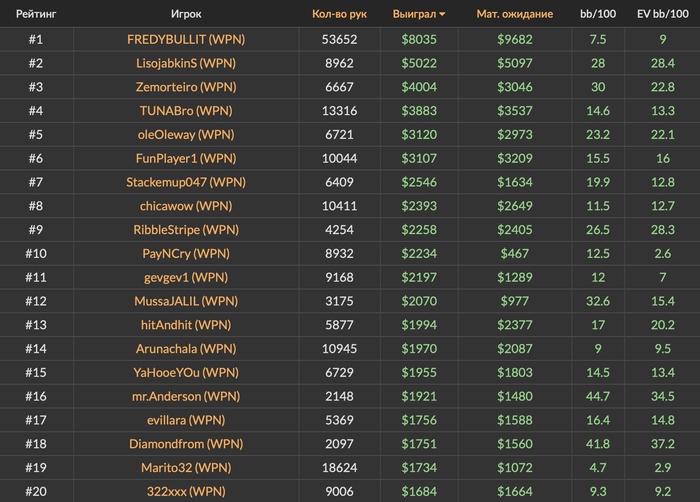View PayNCry (WPN) player details
The image size is (700, 502).
coord(186,254)
